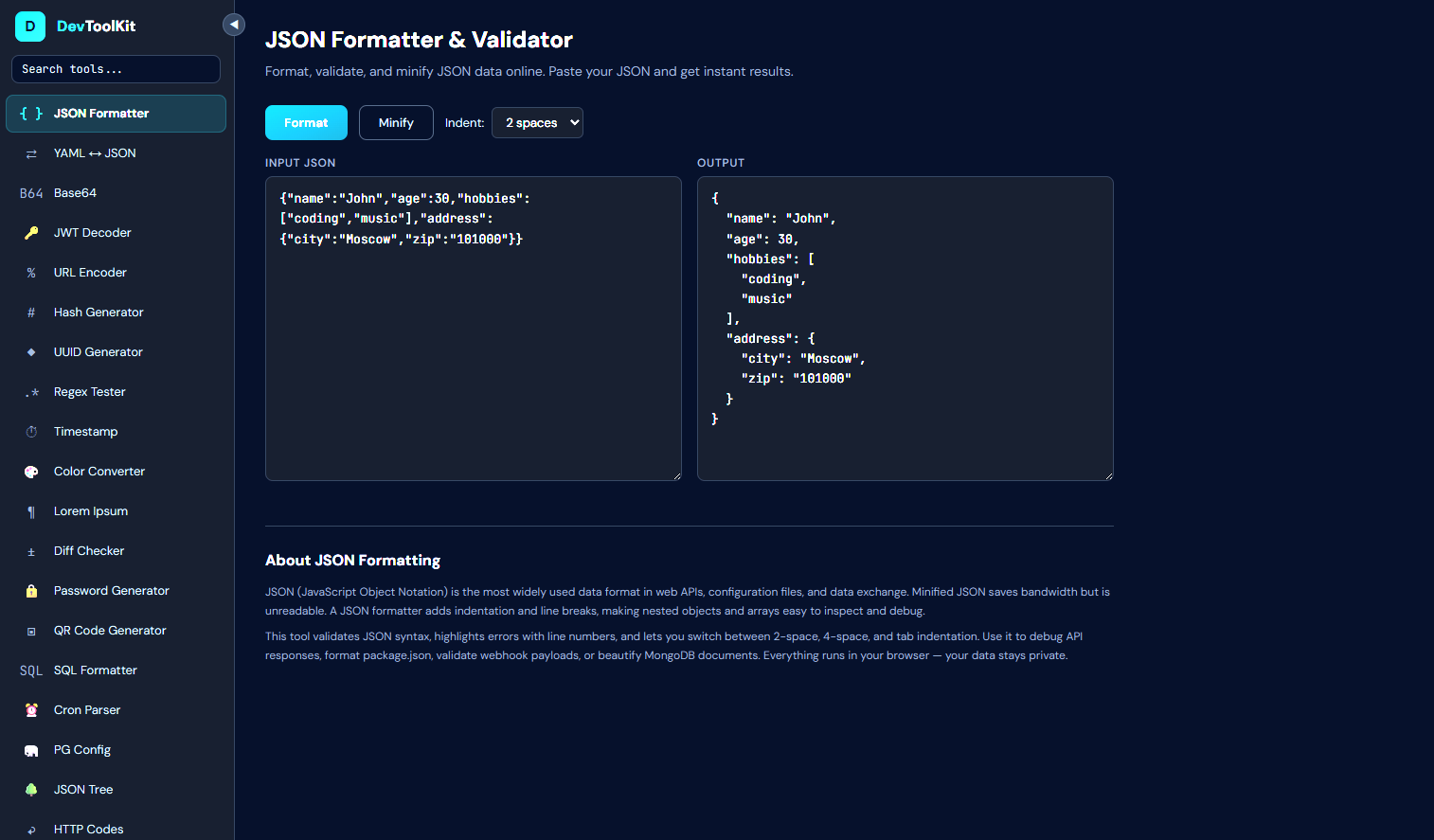This screenshot has width=1434, height=840.
Task: Select the JWT Decoder tool
Action: [x=91, y=232]
